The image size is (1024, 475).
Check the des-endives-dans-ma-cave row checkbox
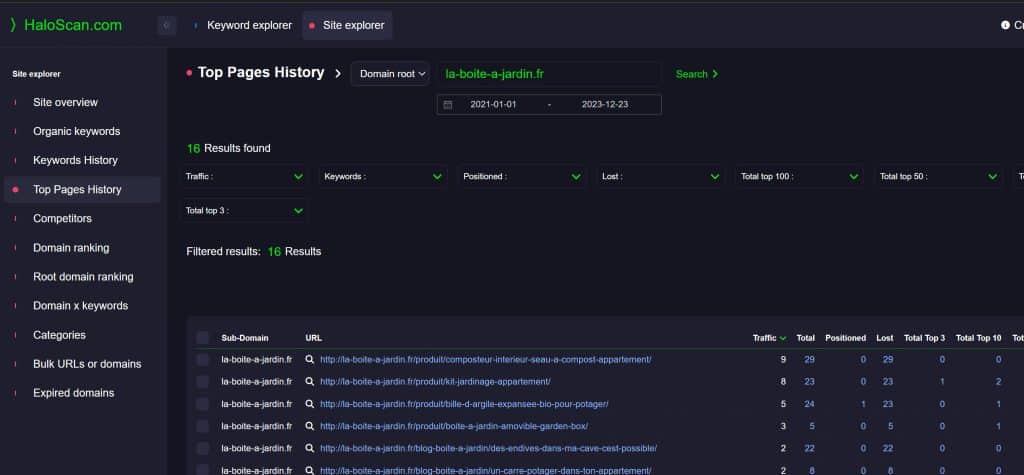[202, 448]
